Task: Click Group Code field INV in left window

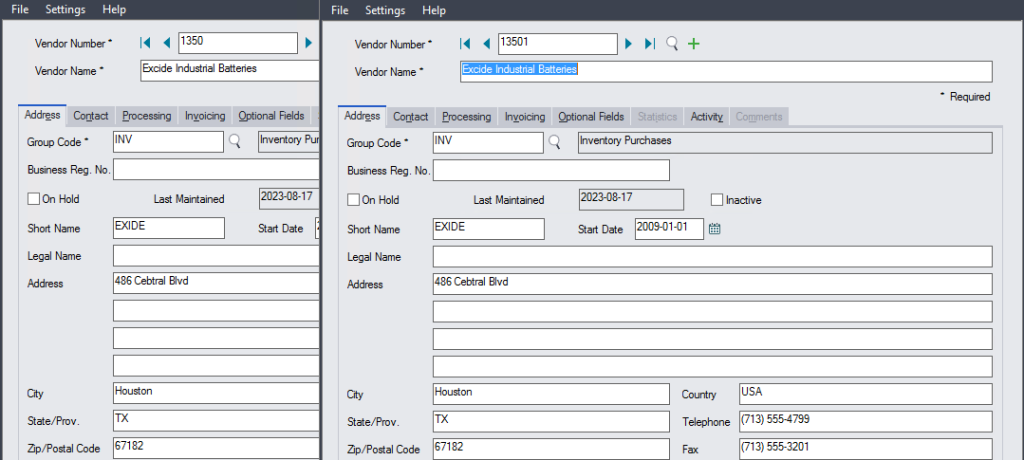Action: click(x=168, y=141)
